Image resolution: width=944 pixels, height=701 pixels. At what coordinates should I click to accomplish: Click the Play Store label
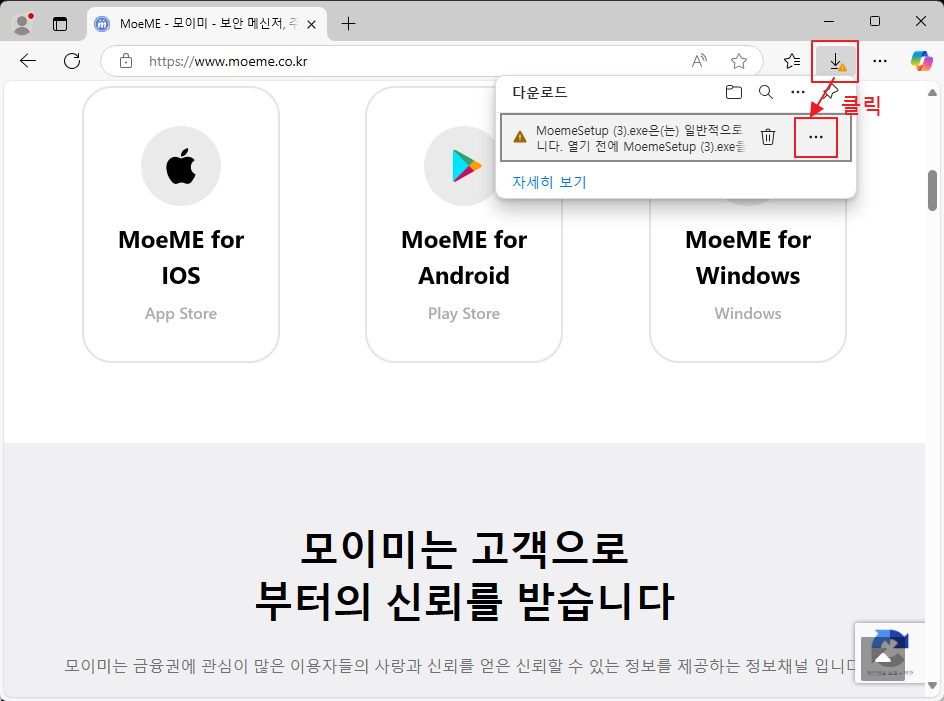pyautogui.click(x=464, y=314)
